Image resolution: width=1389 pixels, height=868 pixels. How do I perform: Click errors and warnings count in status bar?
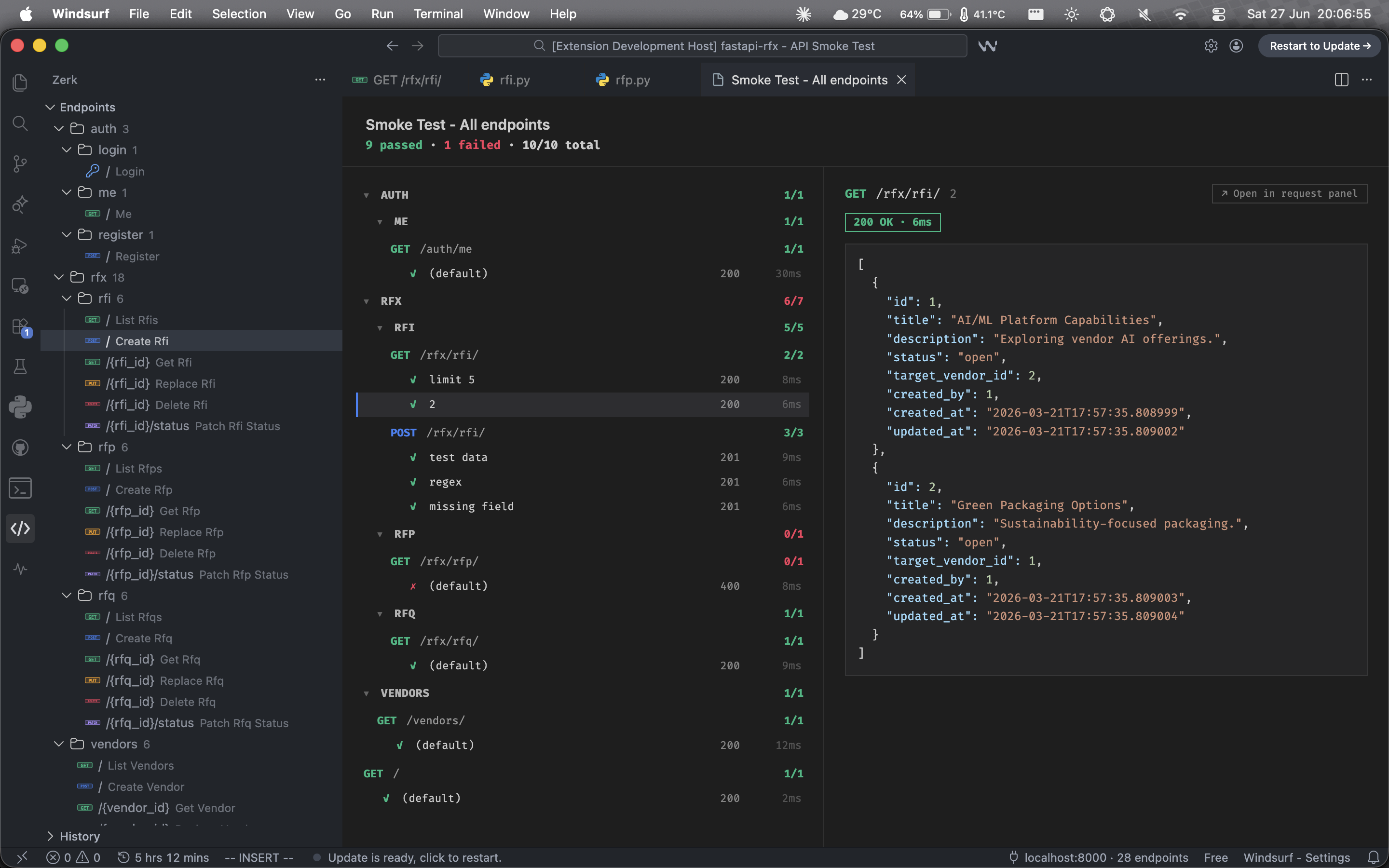[x=73, y=858]
